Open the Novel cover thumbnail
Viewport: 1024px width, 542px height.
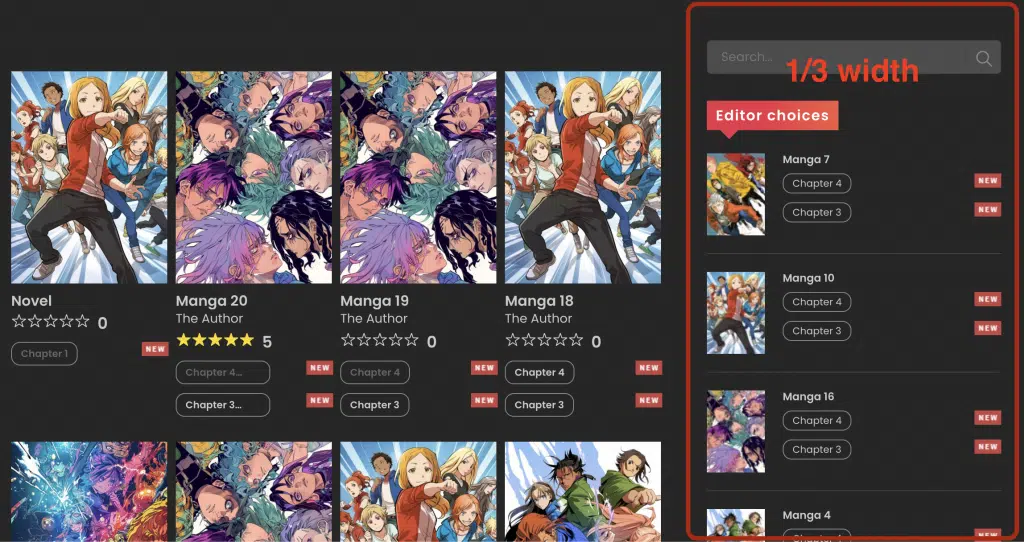click(89, 177)
